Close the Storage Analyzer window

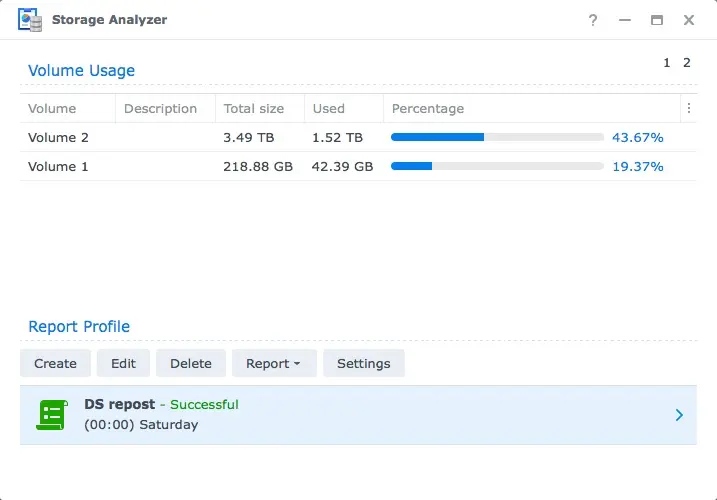(689, 20)
